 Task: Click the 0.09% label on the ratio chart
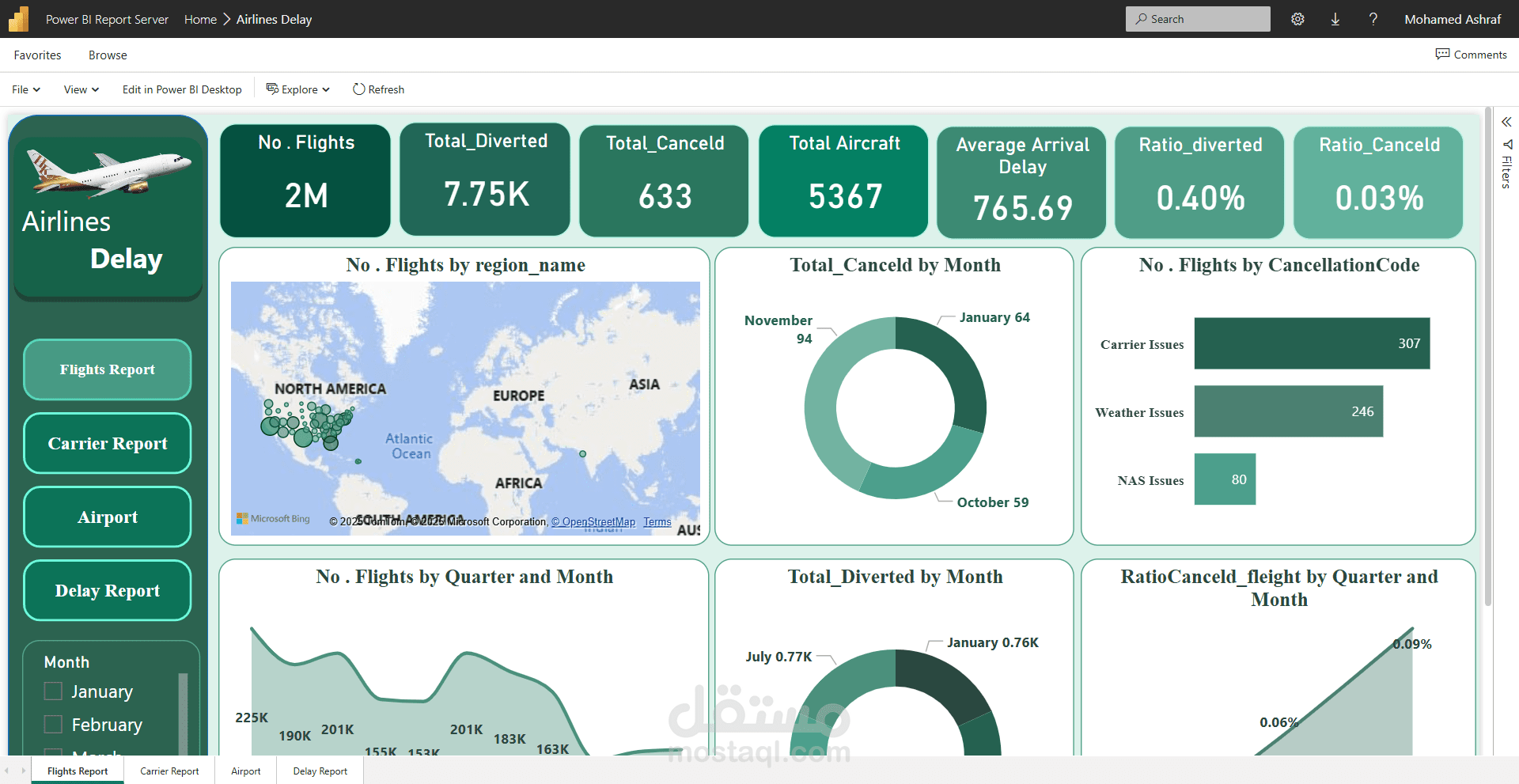click(x=1412, y=644)
